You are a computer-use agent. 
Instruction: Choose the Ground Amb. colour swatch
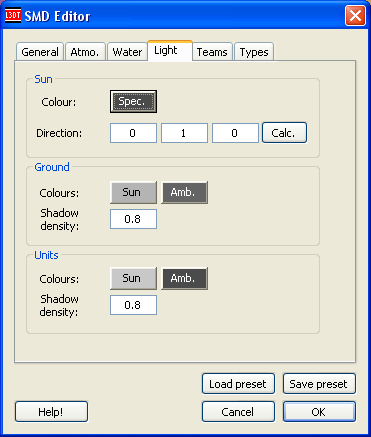pyautogui.click(x=184, y=192)
